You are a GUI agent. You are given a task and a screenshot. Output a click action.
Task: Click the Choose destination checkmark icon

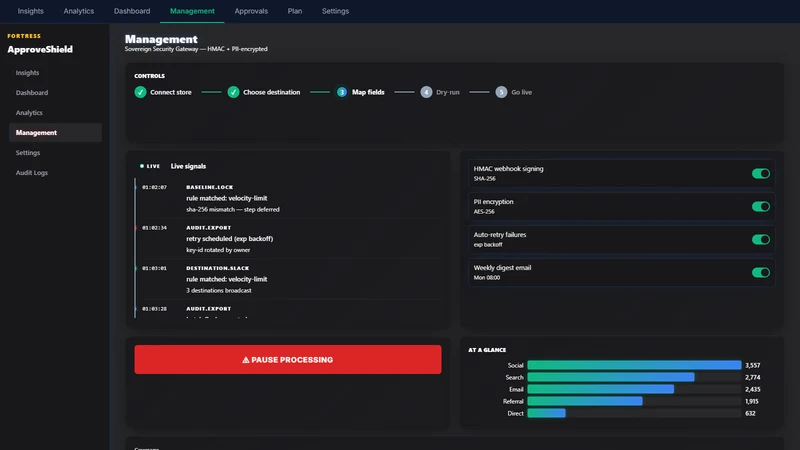[x=233, y=92]
